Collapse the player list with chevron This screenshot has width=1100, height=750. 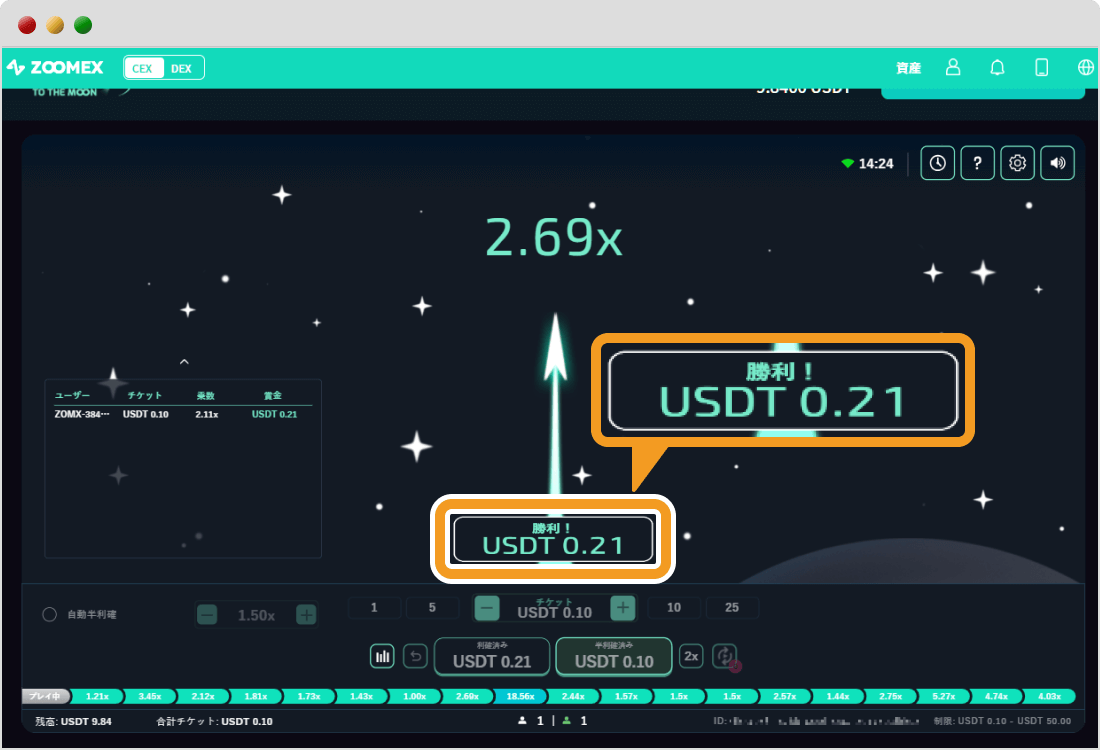coord(184,362)
